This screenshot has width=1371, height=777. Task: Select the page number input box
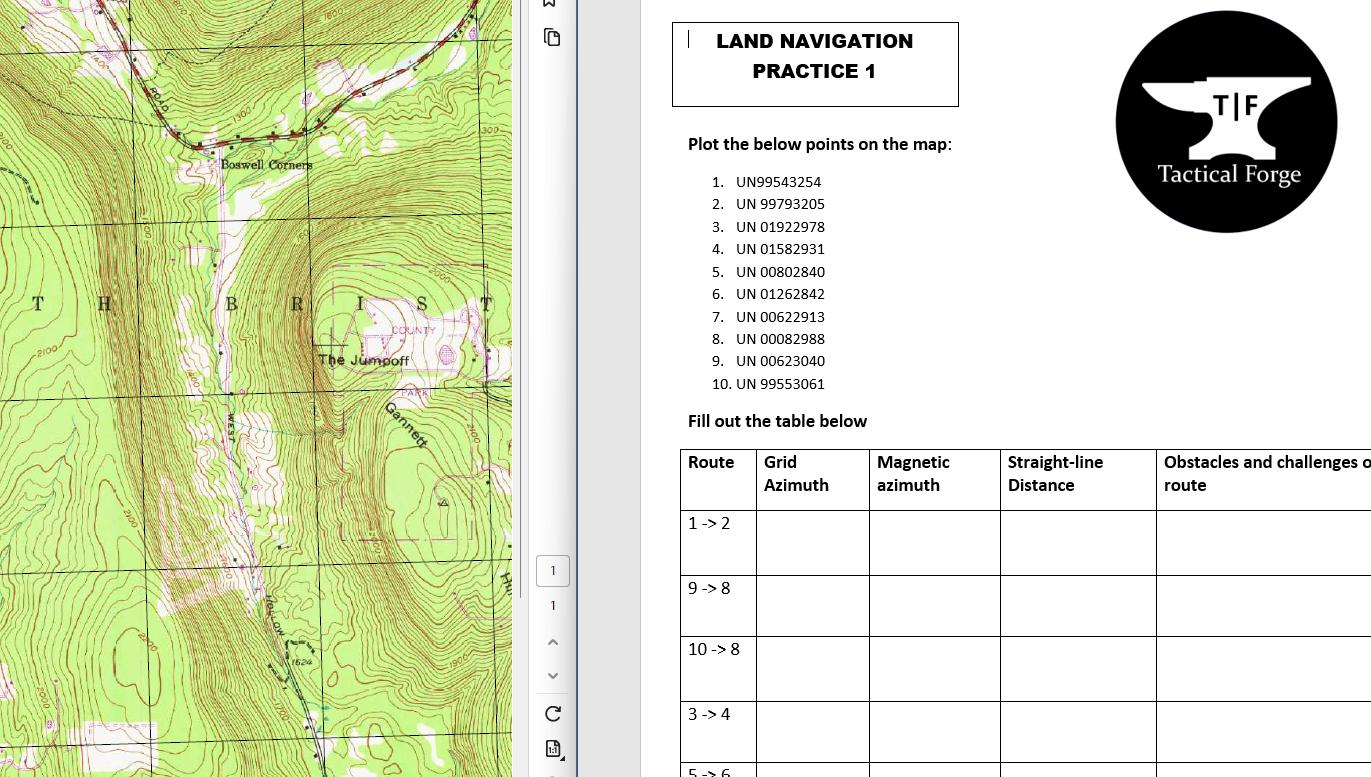coord(553,570)
